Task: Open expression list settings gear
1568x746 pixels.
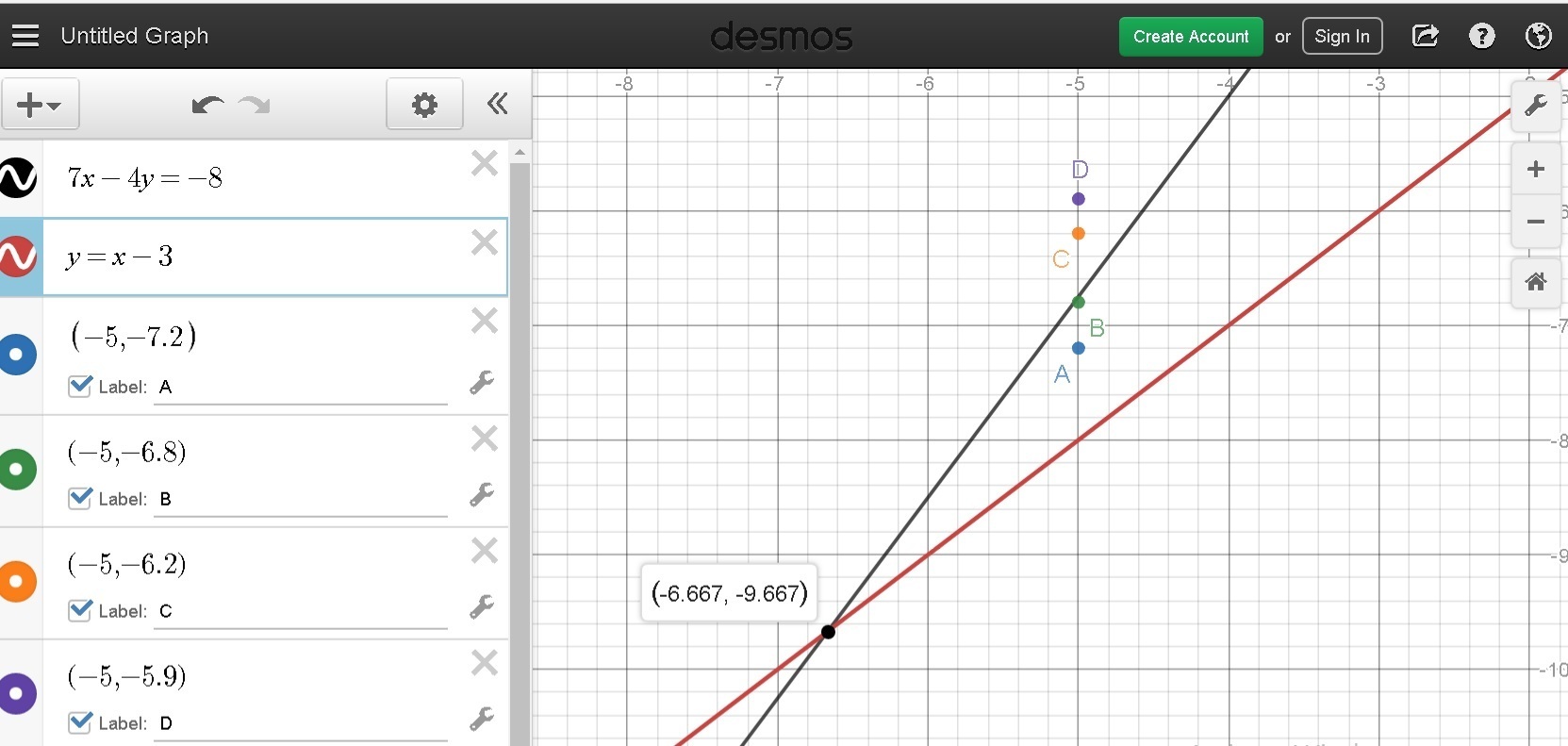Action: (424, 104)
